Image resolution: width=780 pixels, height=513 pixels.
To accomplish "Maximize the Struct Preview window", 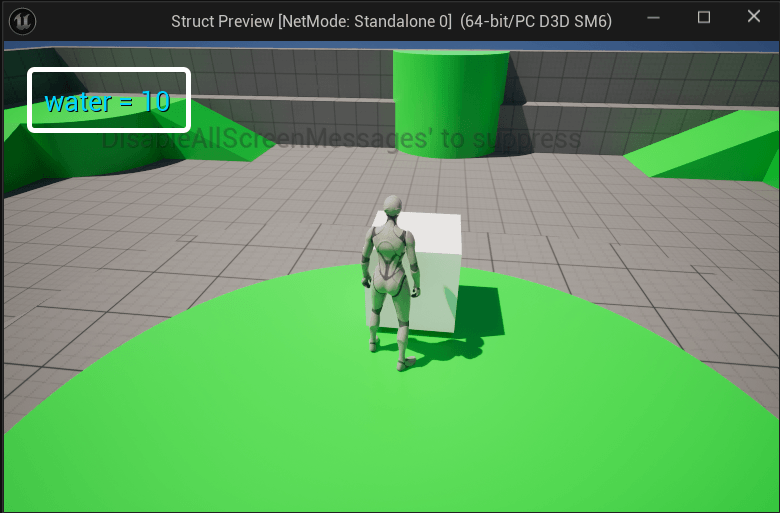I will (704, 18).
